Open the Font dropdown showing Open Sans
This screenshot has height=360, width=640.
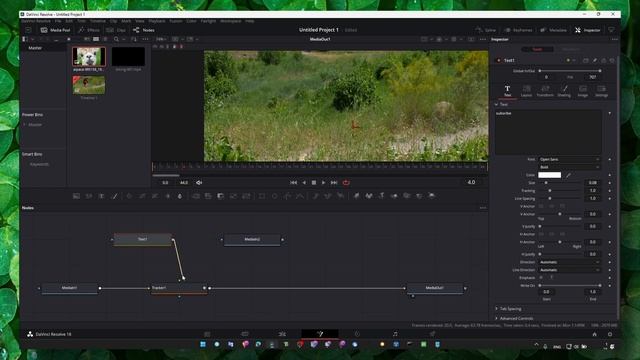pyautogui.click(x=569, y=159)
